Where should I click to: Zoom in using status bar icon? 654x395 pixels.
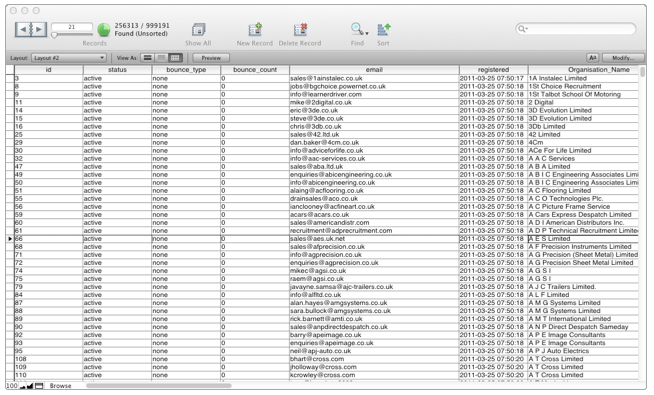[x=30, y=386]
